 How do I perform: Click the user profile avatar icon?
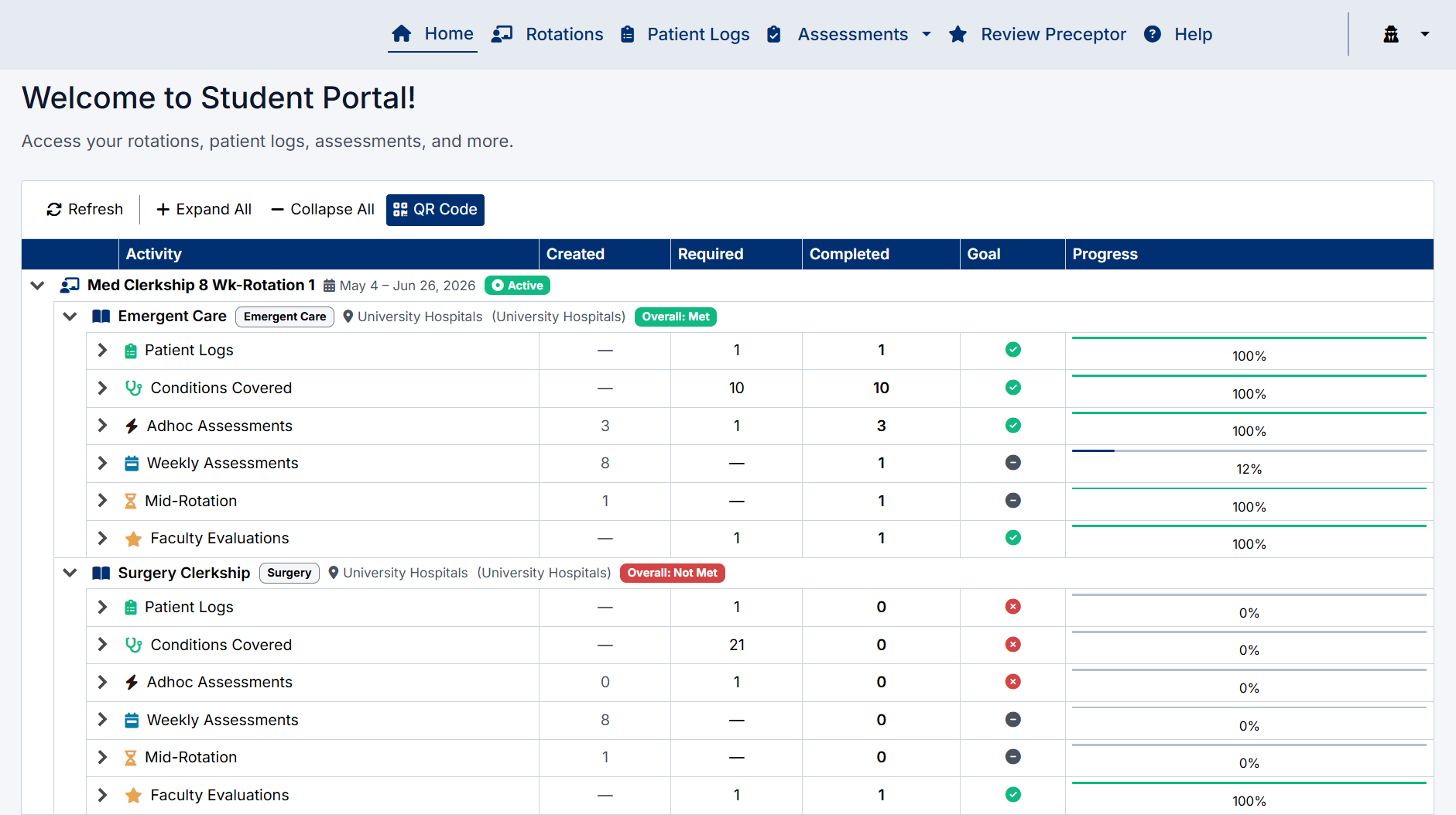pyautogui.click(x=1391, y=34)
